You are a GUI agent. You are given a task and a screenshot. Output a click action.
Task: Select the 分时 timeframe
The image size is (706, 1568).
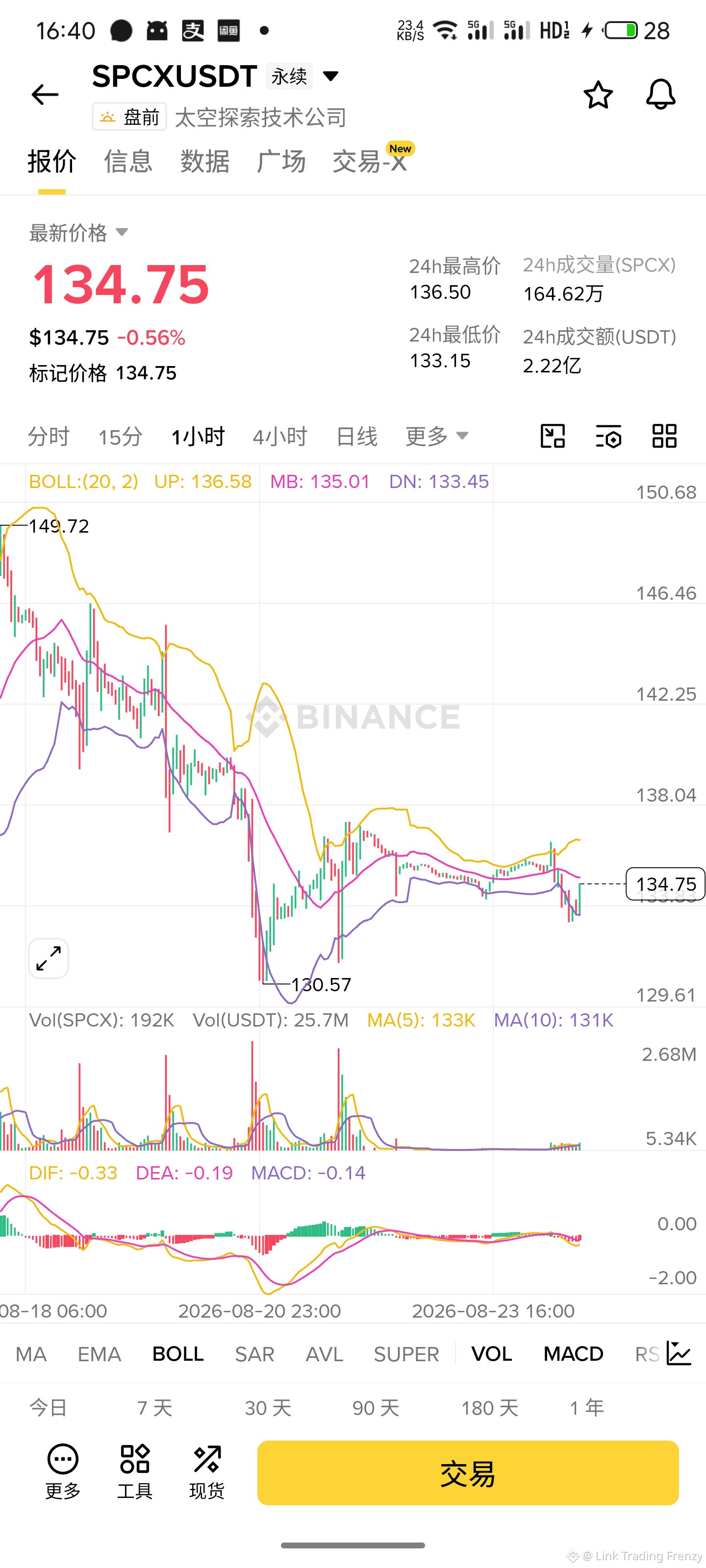[x=49, y=437]
